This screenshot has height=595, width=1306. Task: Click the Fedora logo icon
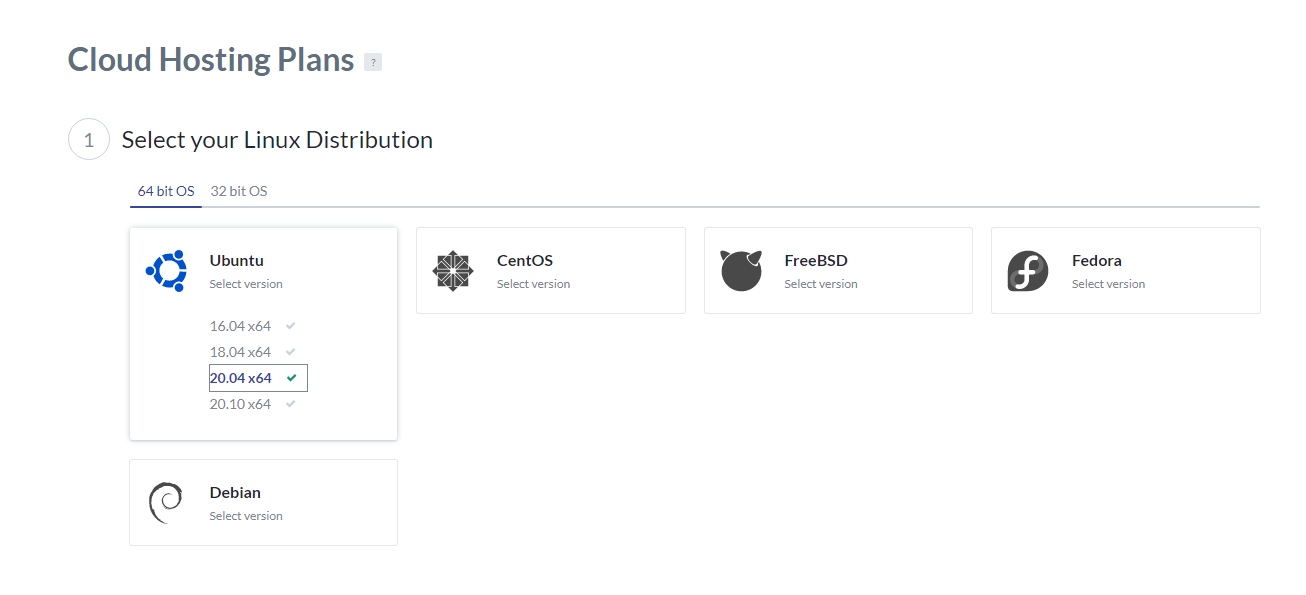tap(1028, 271)
